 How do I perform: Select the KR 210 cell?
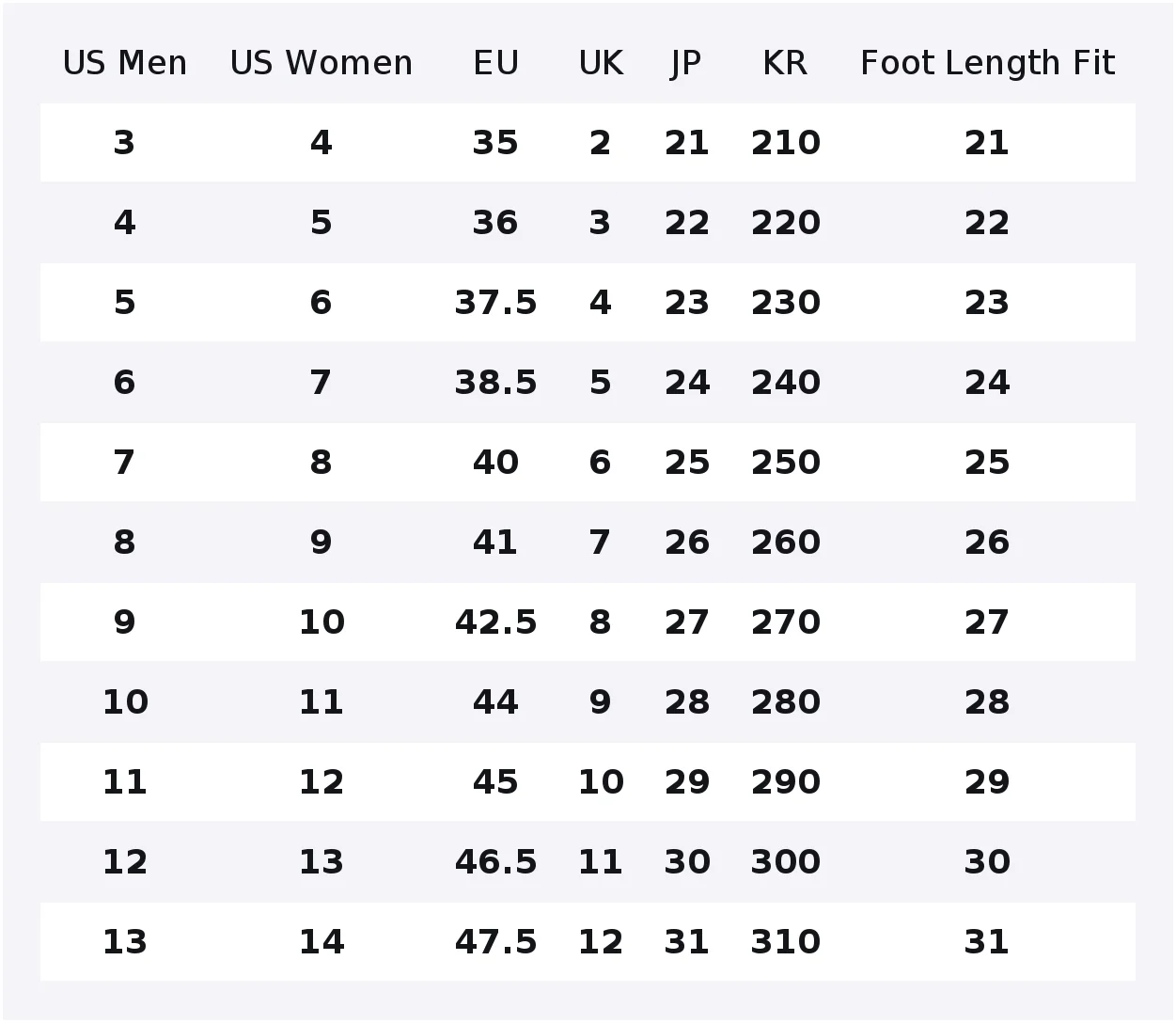click(x=786, y=143)
